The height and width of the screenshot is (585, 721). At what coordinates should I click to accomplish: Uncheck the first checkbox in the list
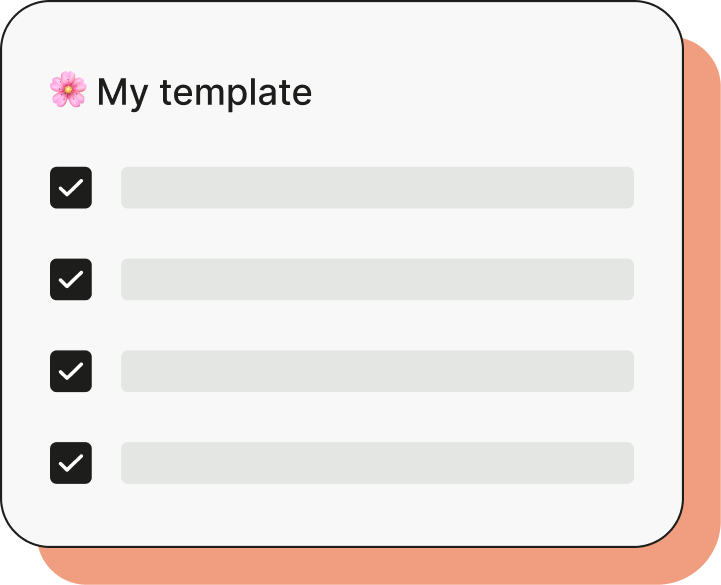71,188
